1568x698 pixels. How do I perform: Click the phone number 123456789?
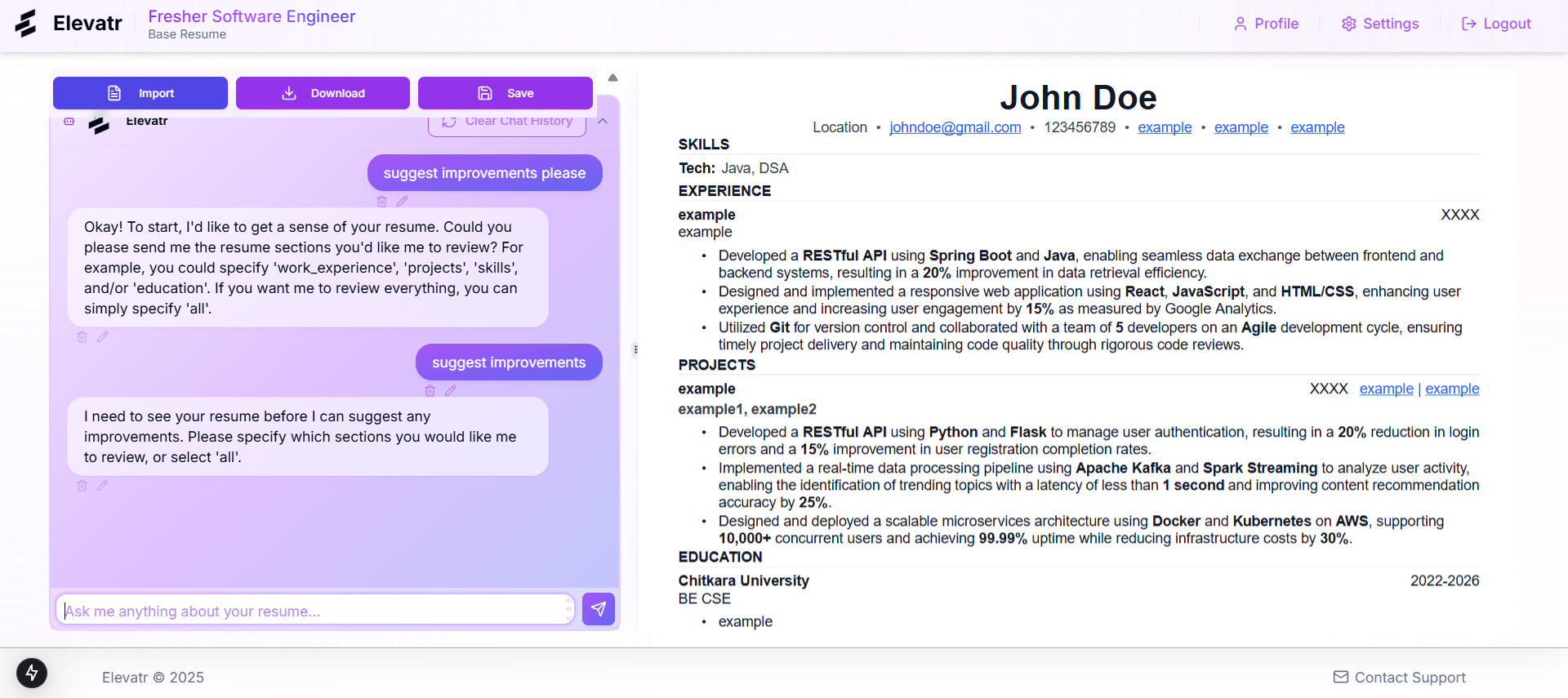point(1080,127)
